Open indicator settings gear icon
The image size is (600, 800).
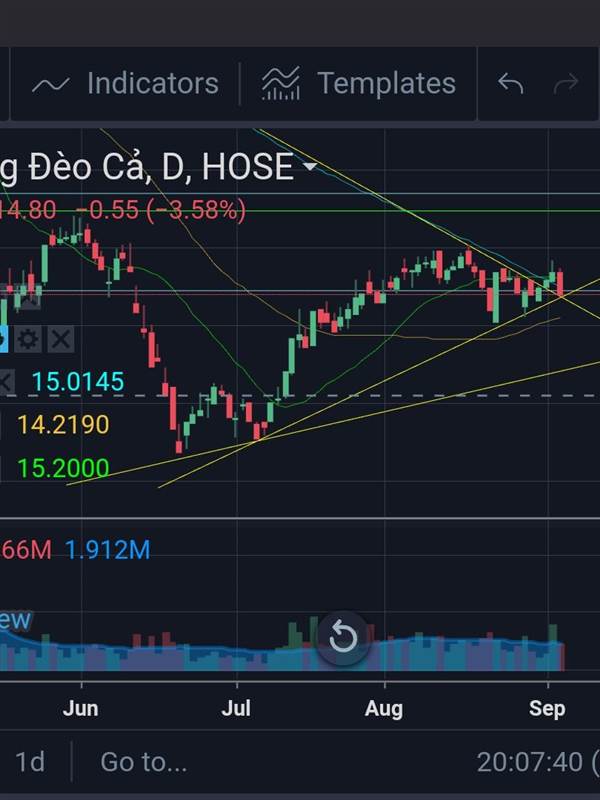(x=28, y=339)
